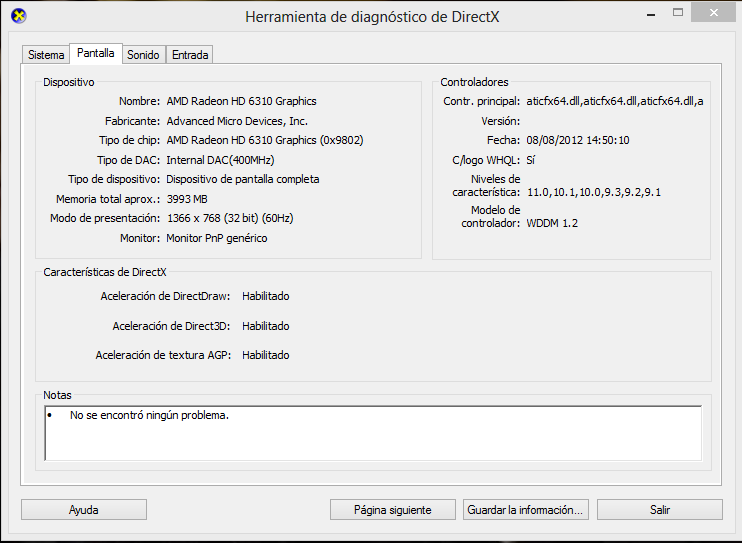Click the Ayuda button
Screen dimensions: 742x543
(x=84, y=510)
